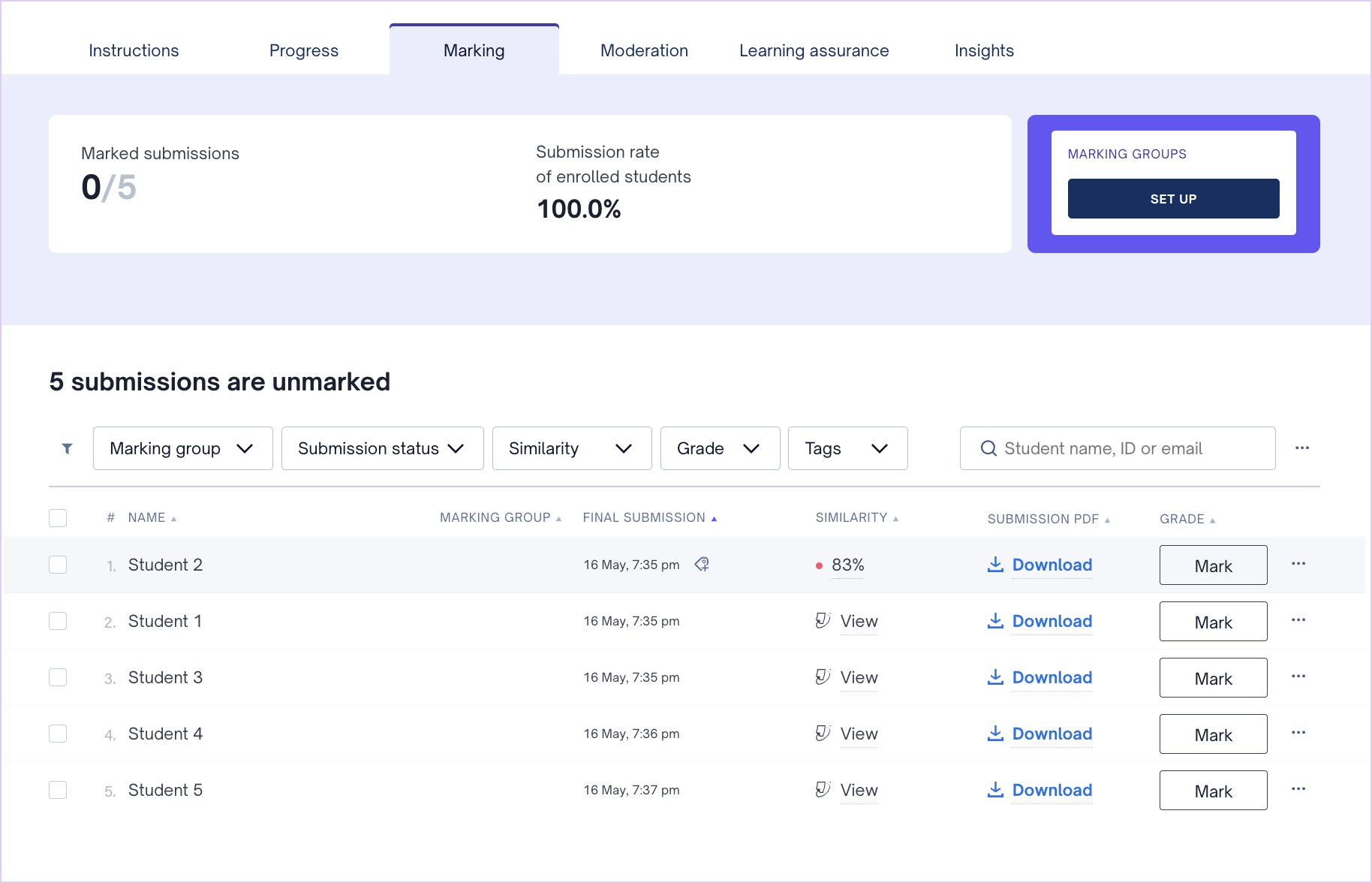The width and height of the screenshot is (1372, 883).
Task: Click the Mark button for Student 1
Action: tap(1214, 622)
